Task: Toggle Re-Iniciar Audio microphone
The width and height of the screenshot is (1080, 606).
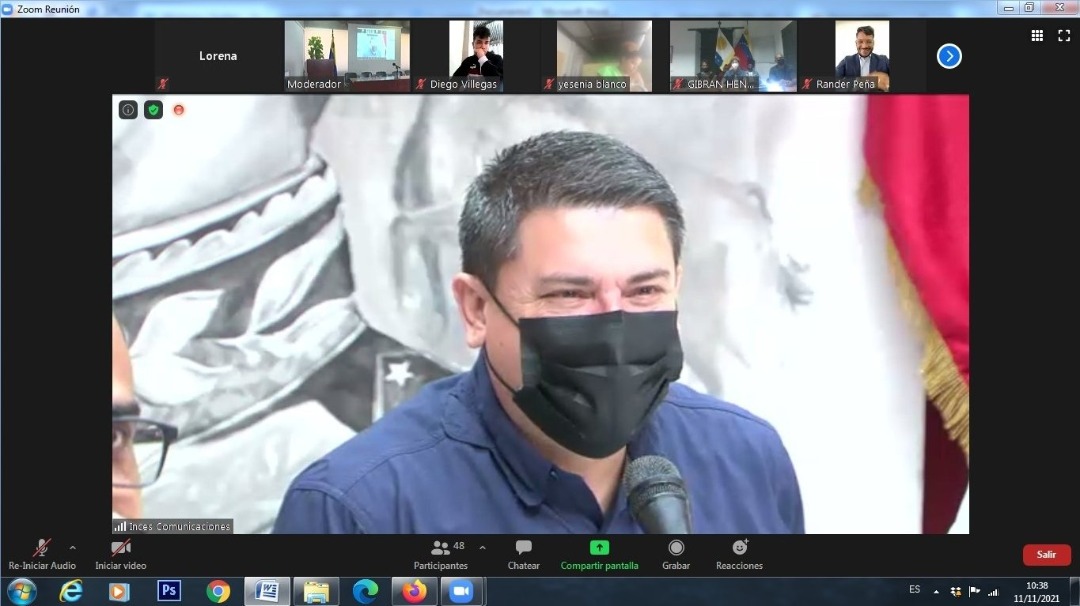Action: [42, 554]
